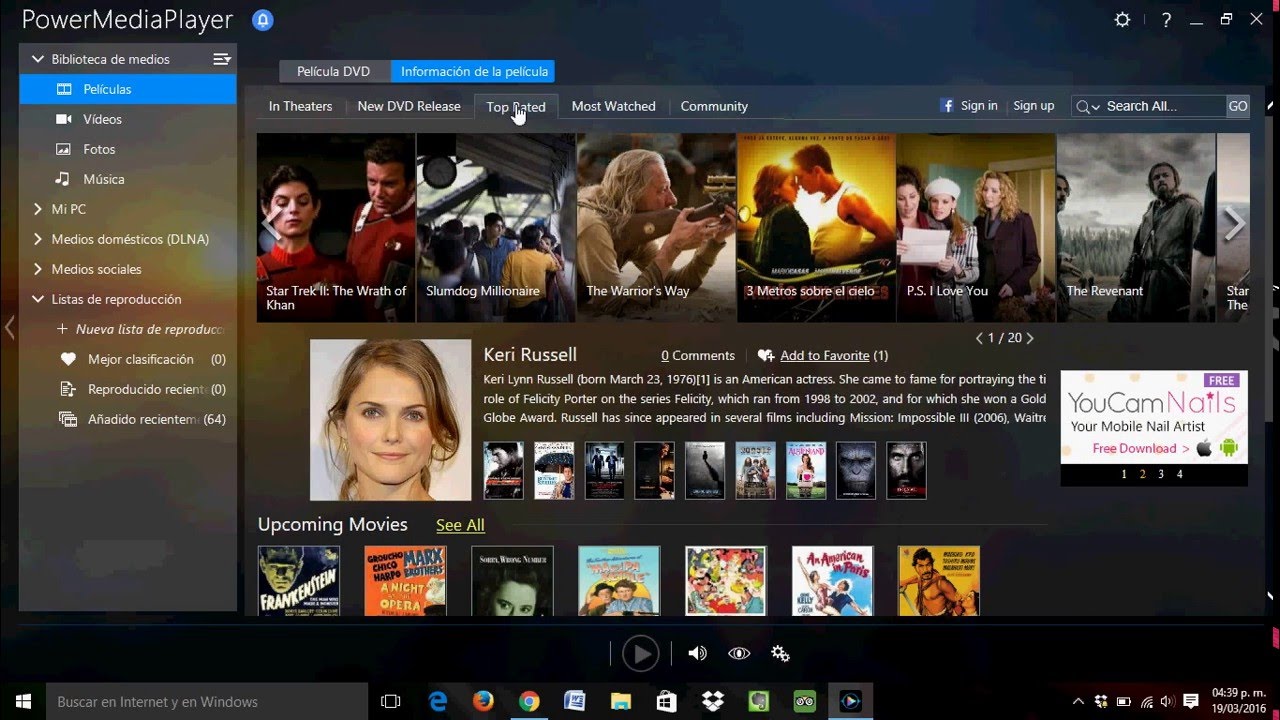
Task: Click the notification bell icon beside PowerMediaPlayer
Action: coord(263,20)
